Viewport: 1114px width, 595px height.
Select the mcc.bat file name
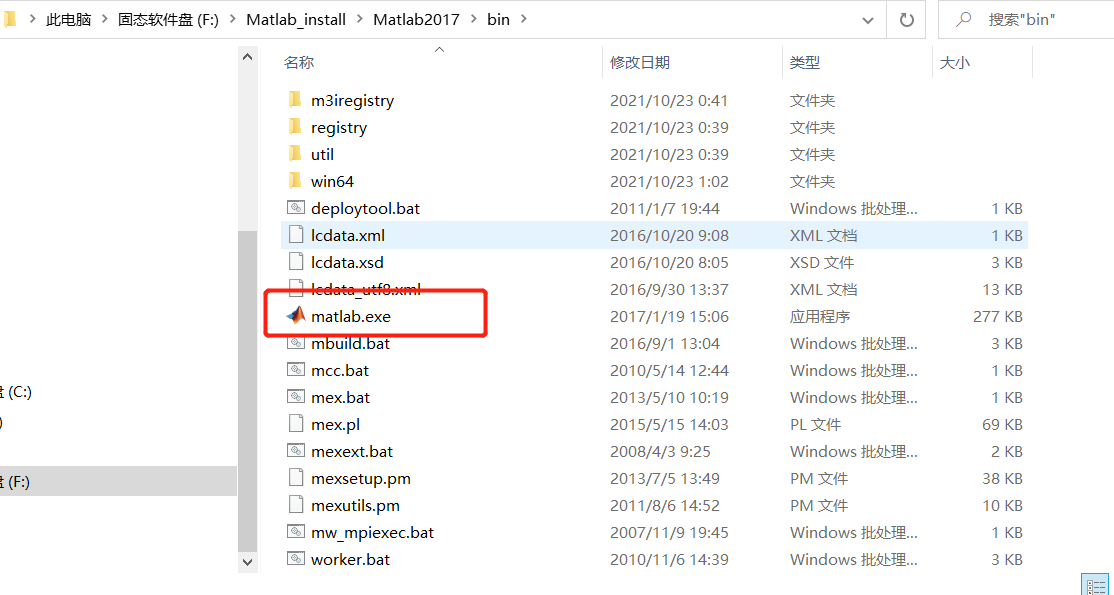[340, 370]
